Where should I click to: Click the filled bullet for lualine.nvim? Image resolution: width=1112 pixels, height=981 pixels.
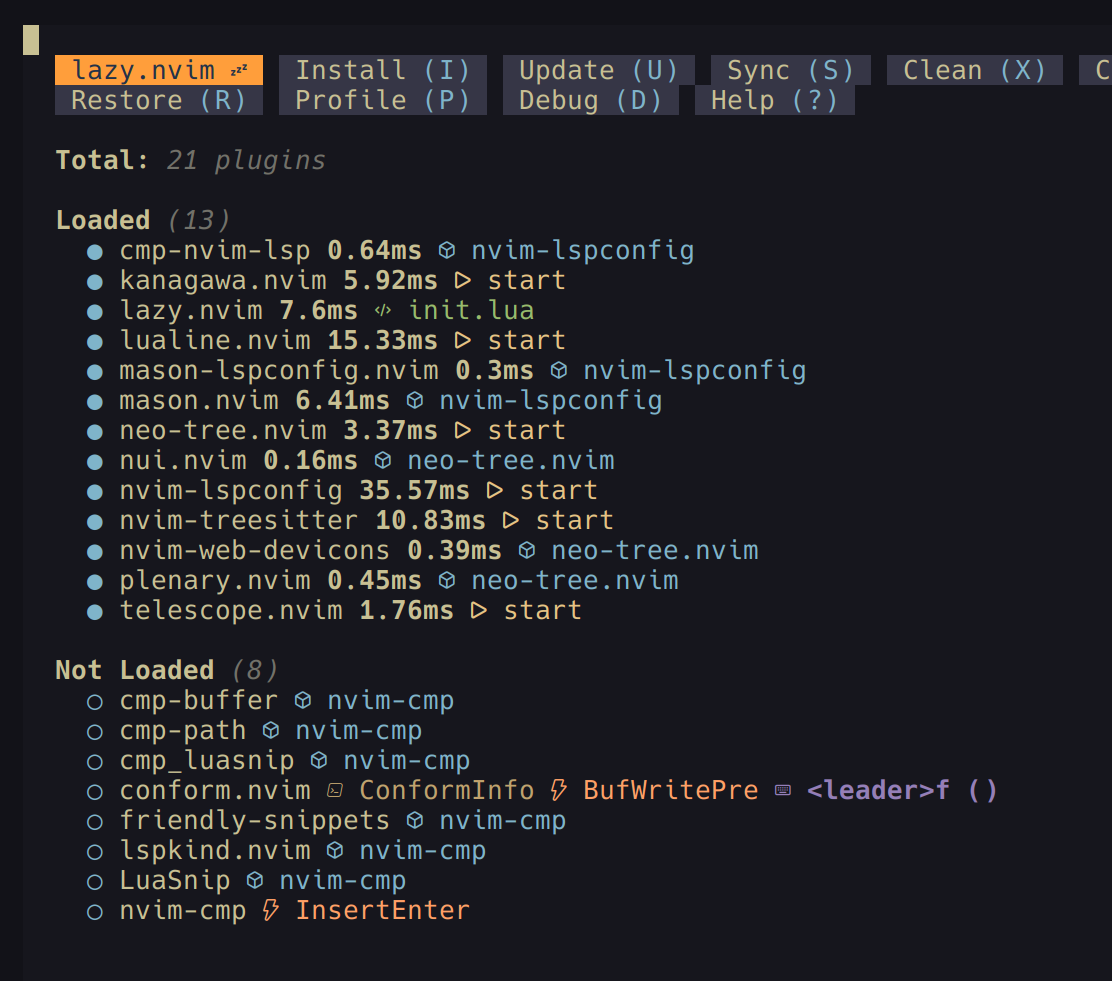pyautogui.click(x=94, y=341)
